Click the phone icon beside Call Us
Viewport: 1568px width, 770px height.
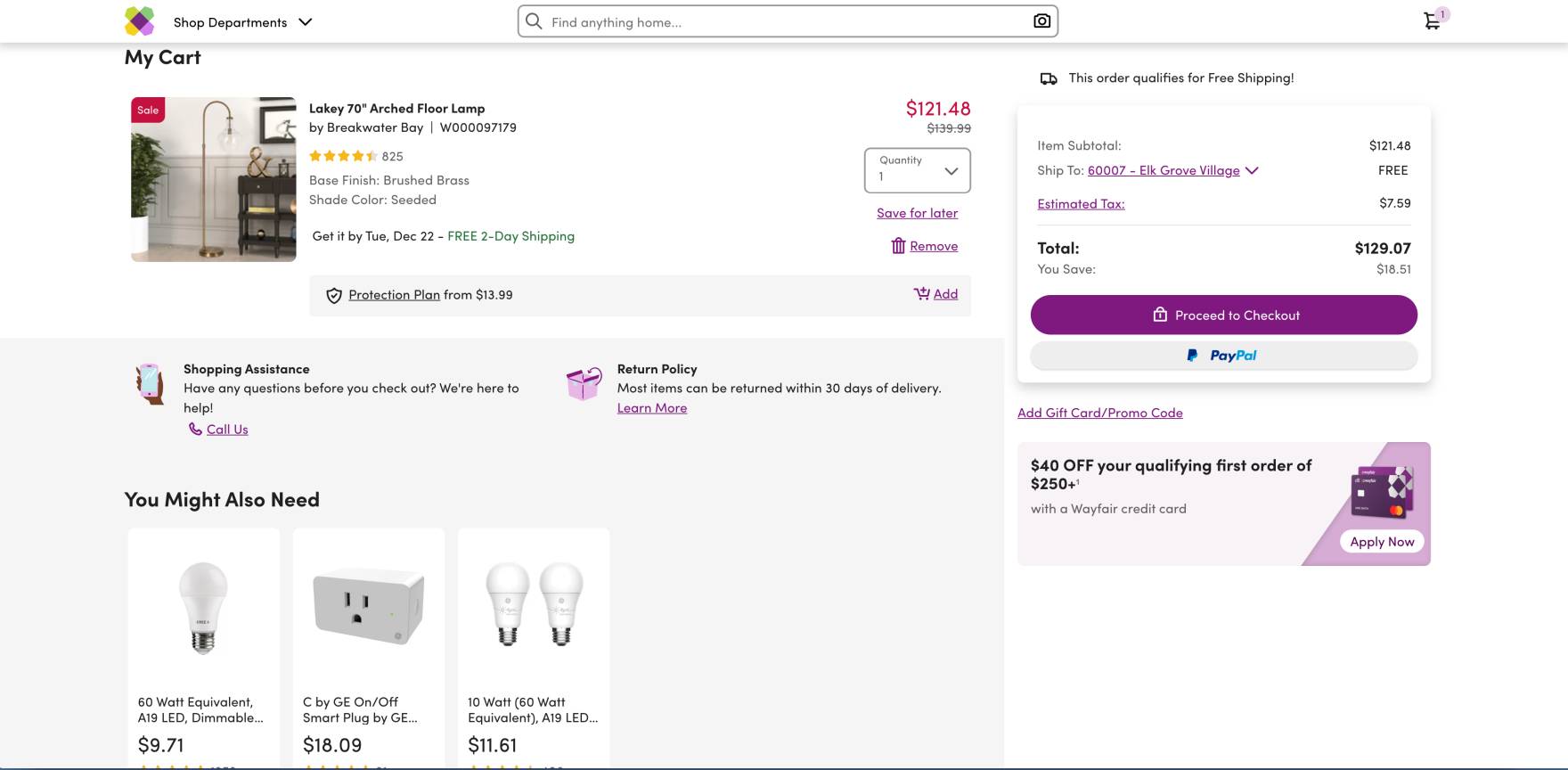point(195,430)
